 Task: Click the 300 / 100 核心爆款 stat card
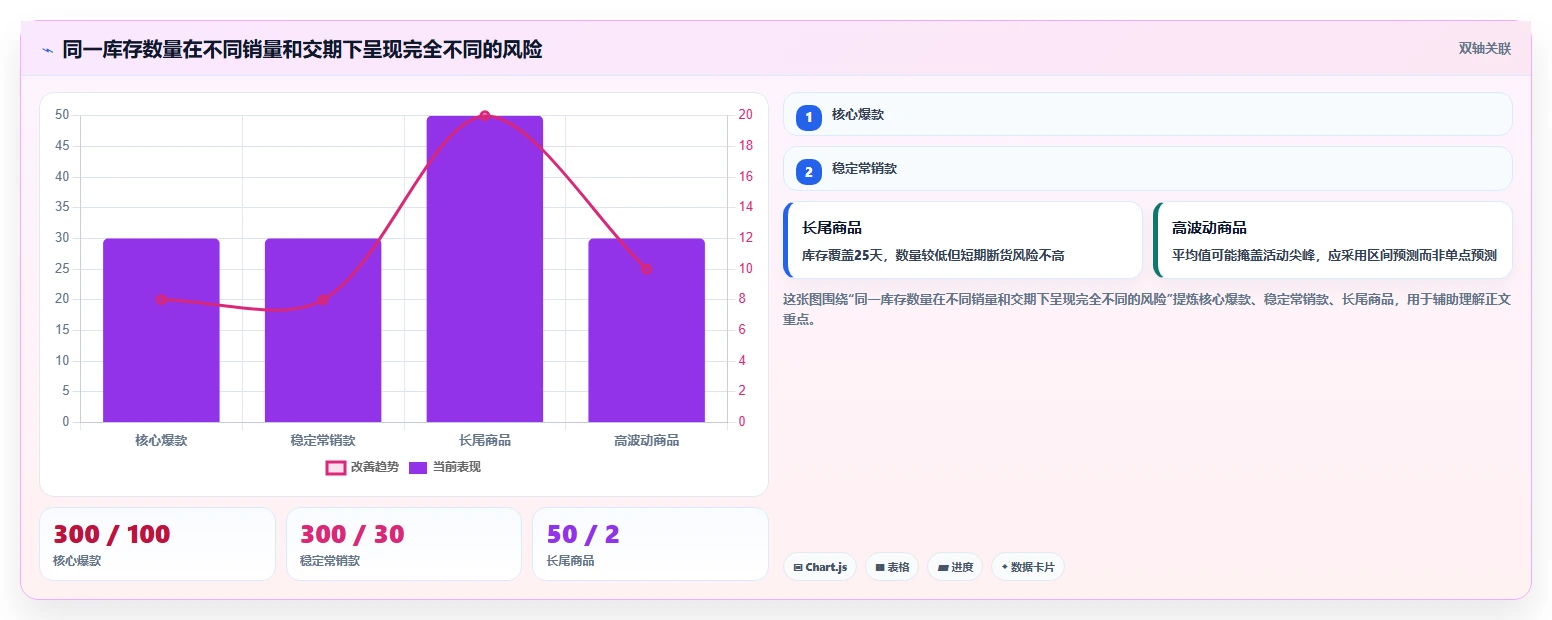[x=157, y=544]
